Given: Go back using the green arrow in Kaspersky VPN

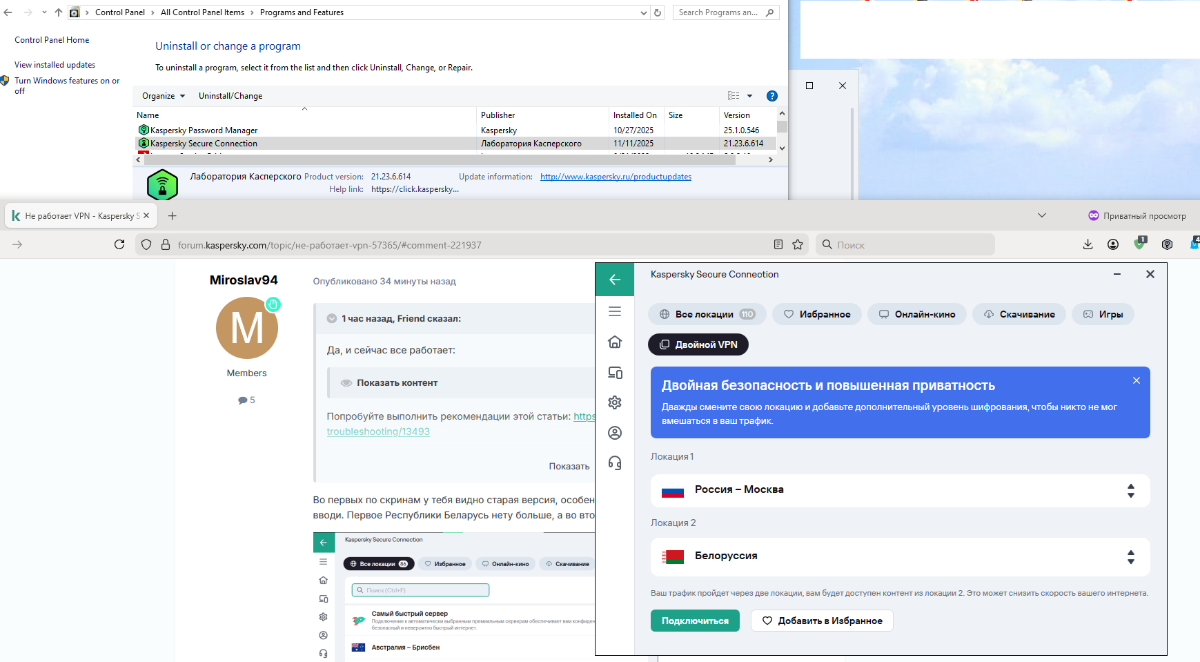Looking at the screenshot, I should point(614,280).
